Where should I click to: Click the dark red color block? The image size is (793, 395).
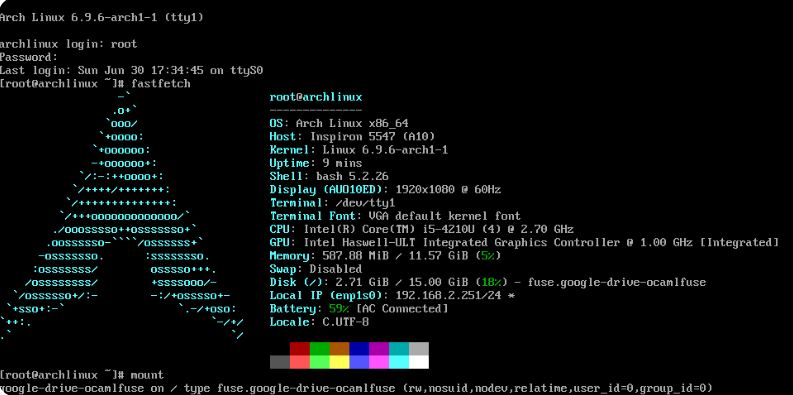299,348
